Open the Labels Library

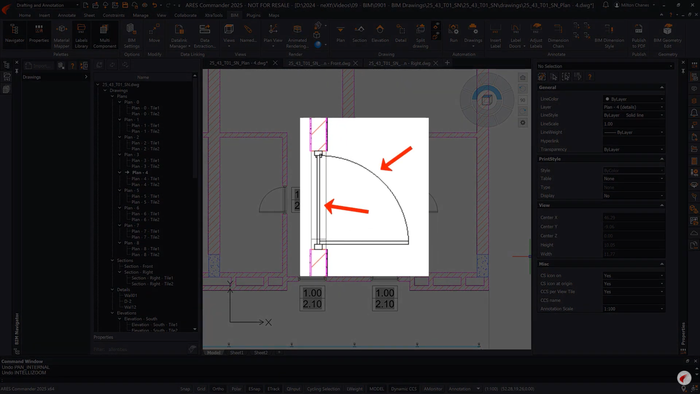[x=81, y=35]
